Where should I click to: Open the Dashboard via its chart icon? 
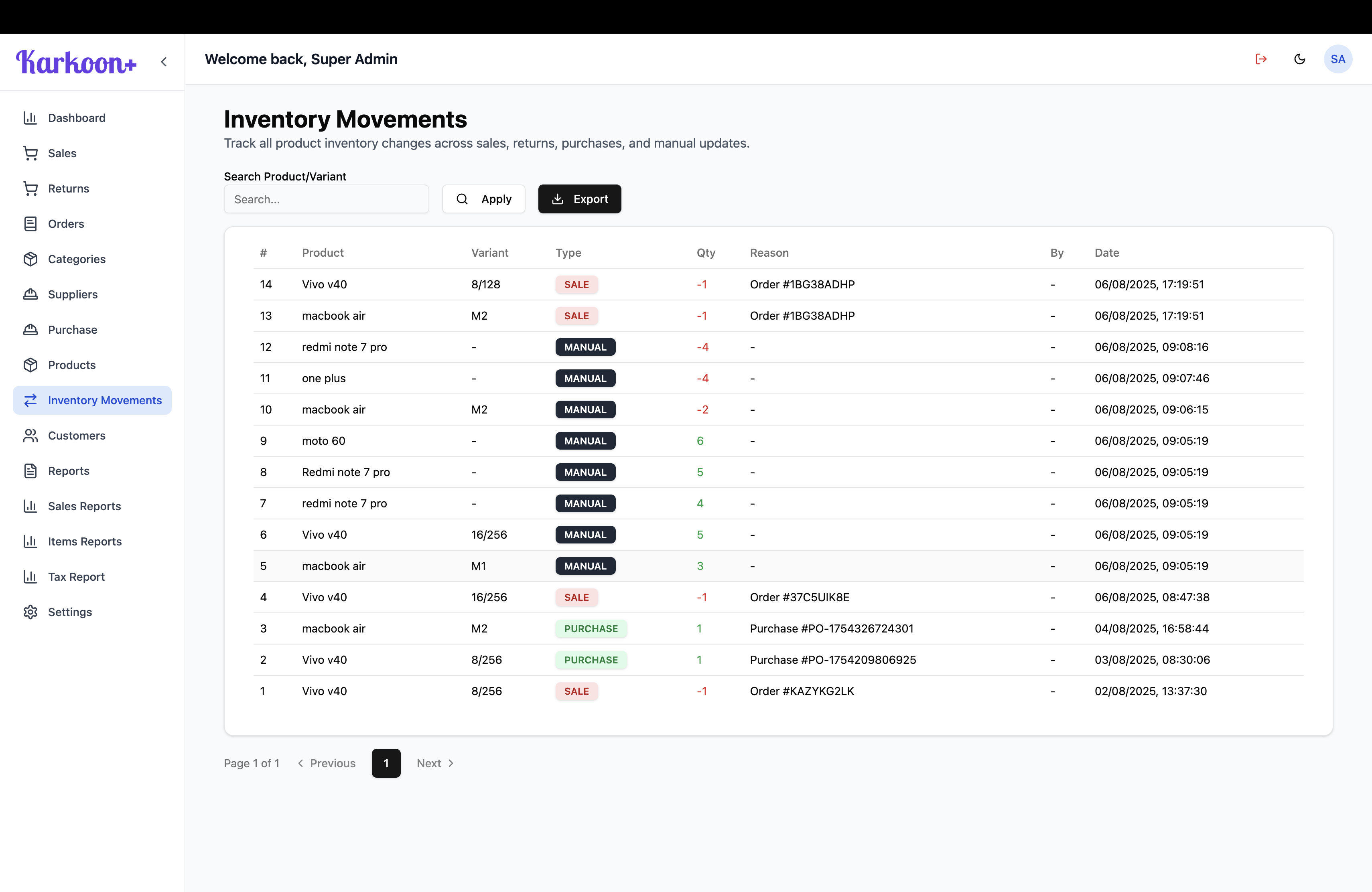point(30,118)
